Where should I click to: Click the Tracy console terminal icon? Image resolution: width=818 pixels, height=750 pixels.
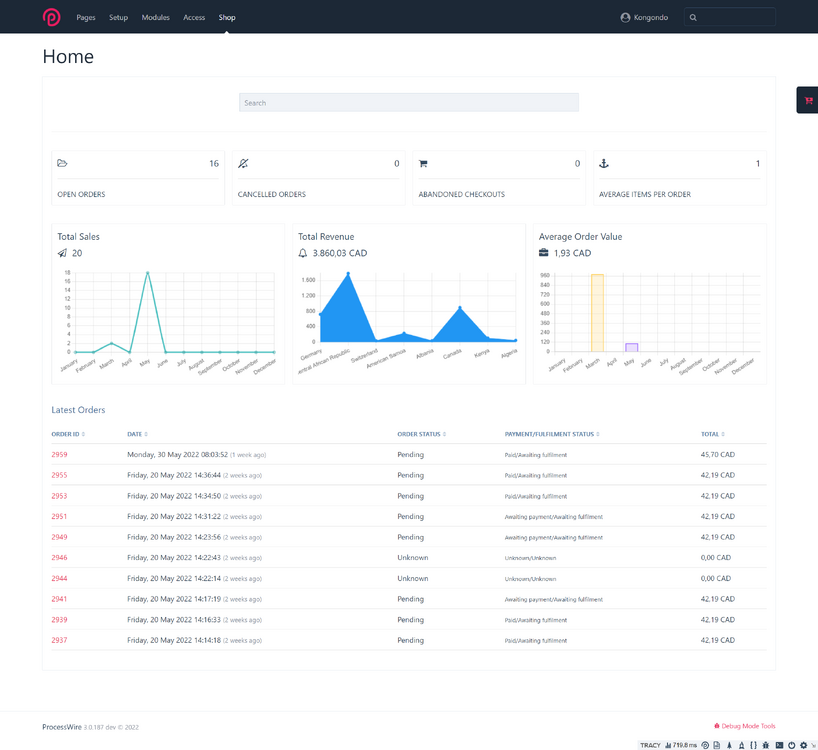[779, 745]
